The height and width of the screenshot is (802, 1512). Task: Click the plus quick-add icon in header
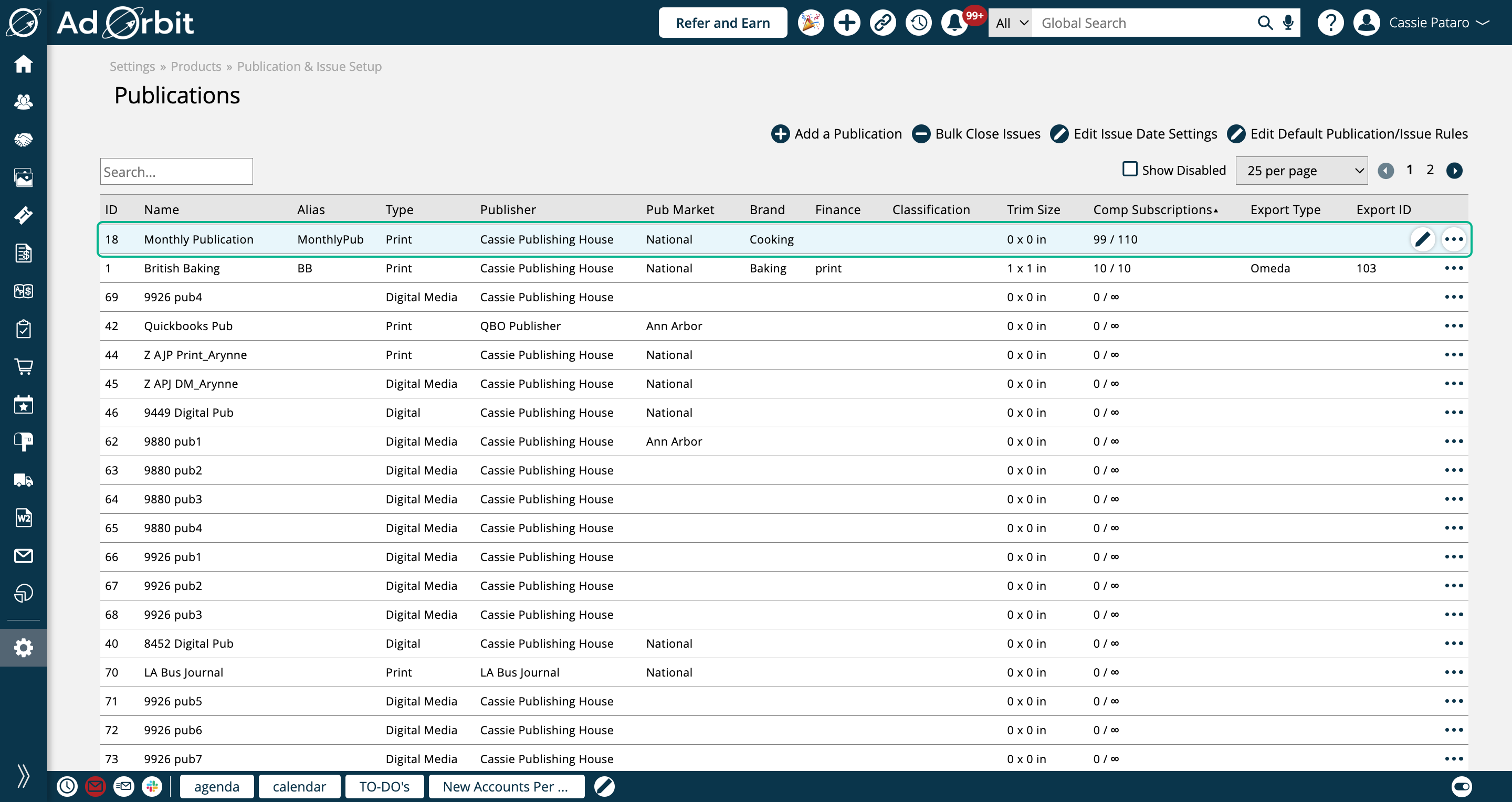coord(847,23)
